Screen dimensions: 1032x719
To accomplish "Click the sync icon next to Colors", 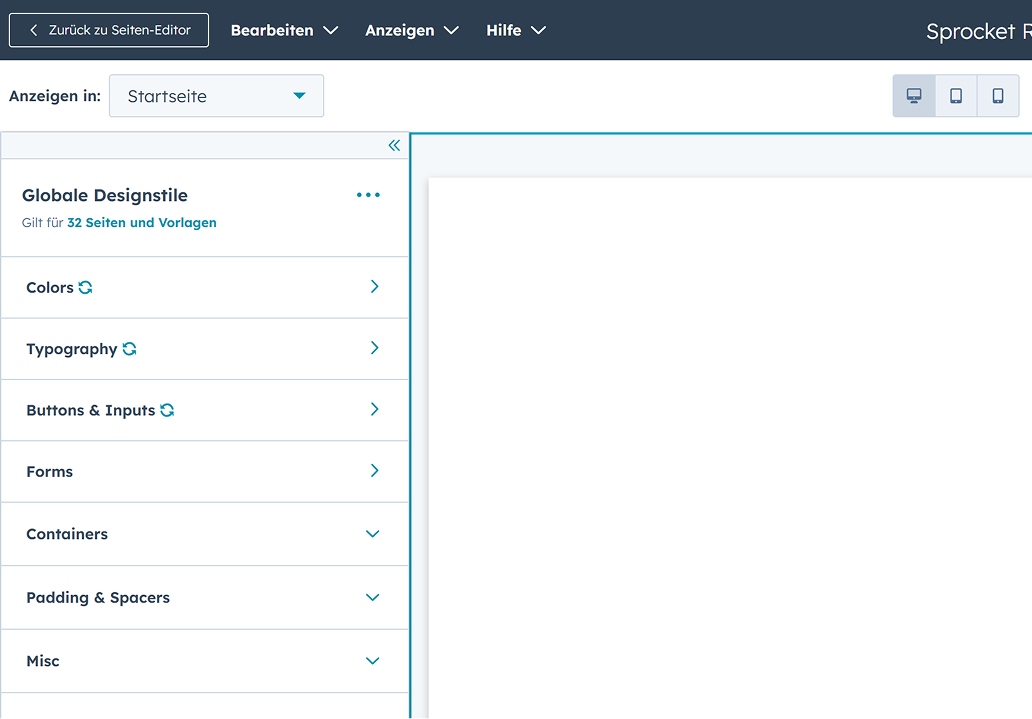I will (86, 288).
